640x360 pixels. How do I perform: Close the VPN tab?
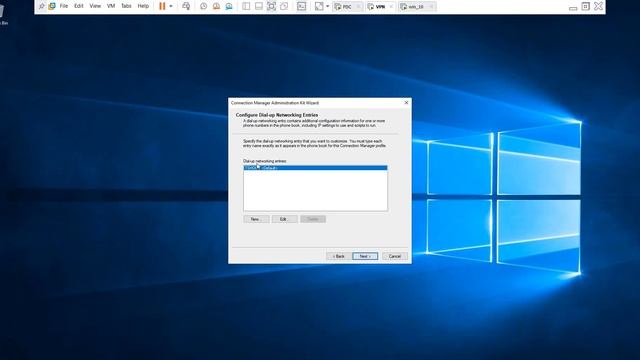(x=391, y=7)
